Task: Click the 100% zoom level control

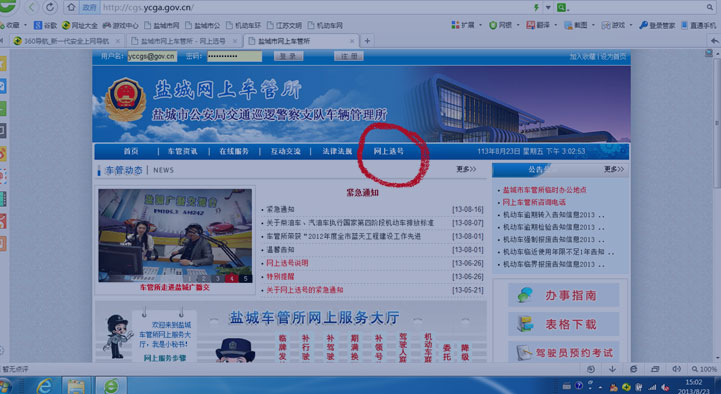Action: [x=704, y=369]
